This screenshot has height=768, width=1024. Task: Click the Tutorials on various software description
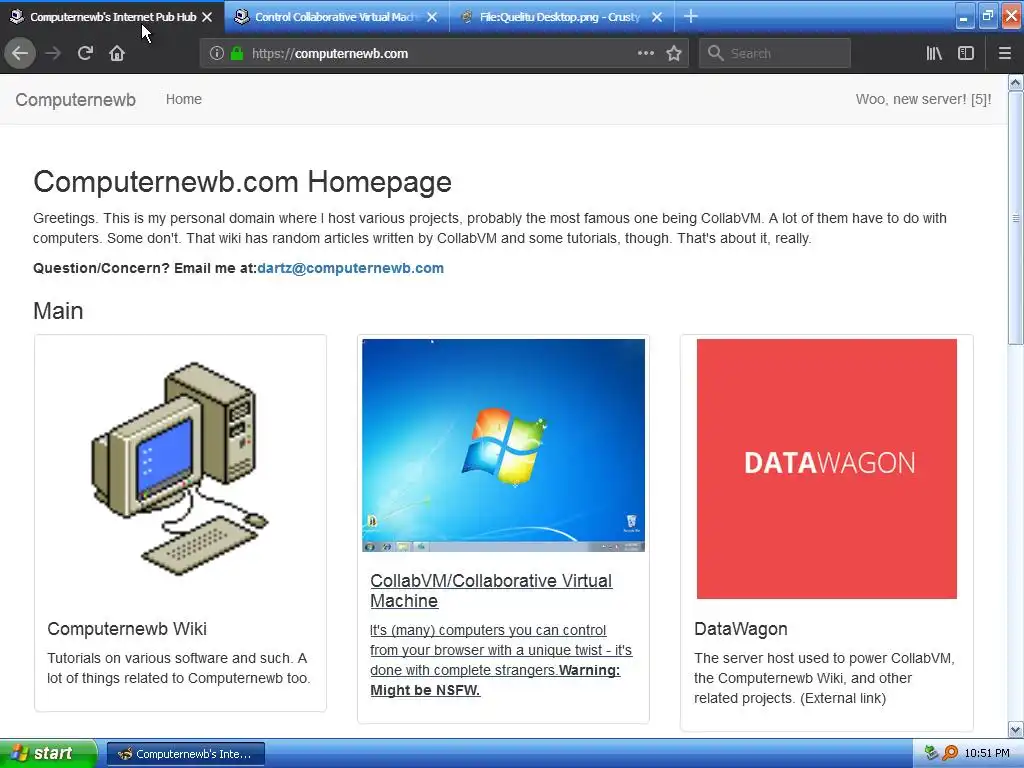[x=178, y=668]
